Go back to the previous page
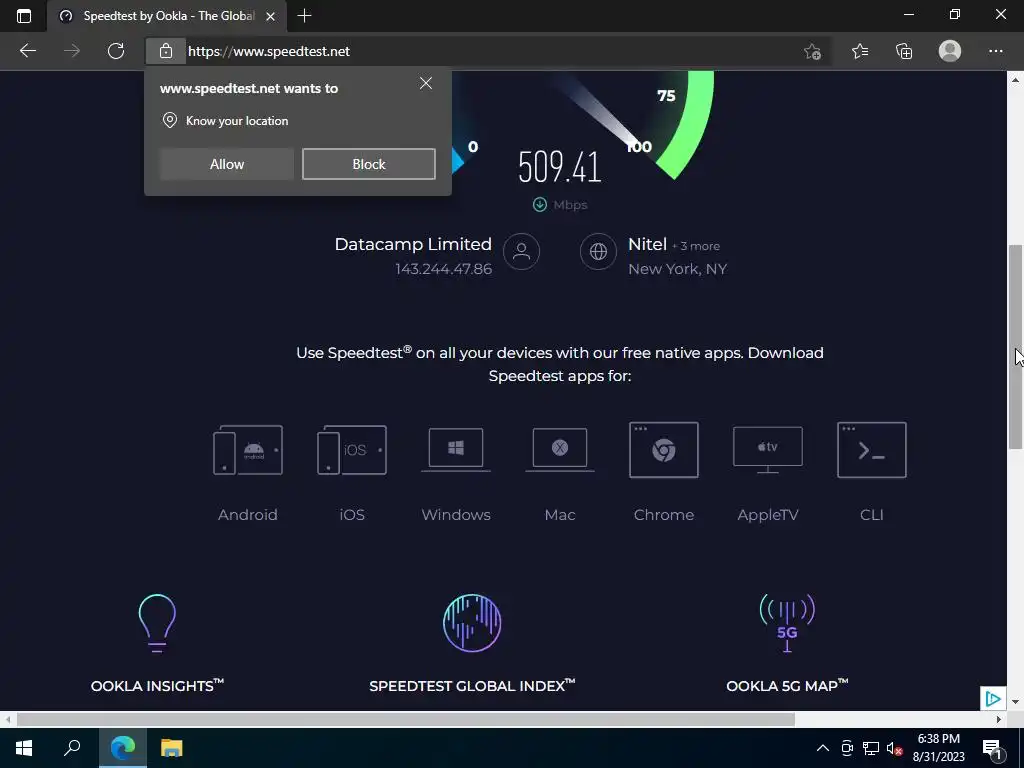The width and height of the screenshot is (1024, 768). coord(27,51)
